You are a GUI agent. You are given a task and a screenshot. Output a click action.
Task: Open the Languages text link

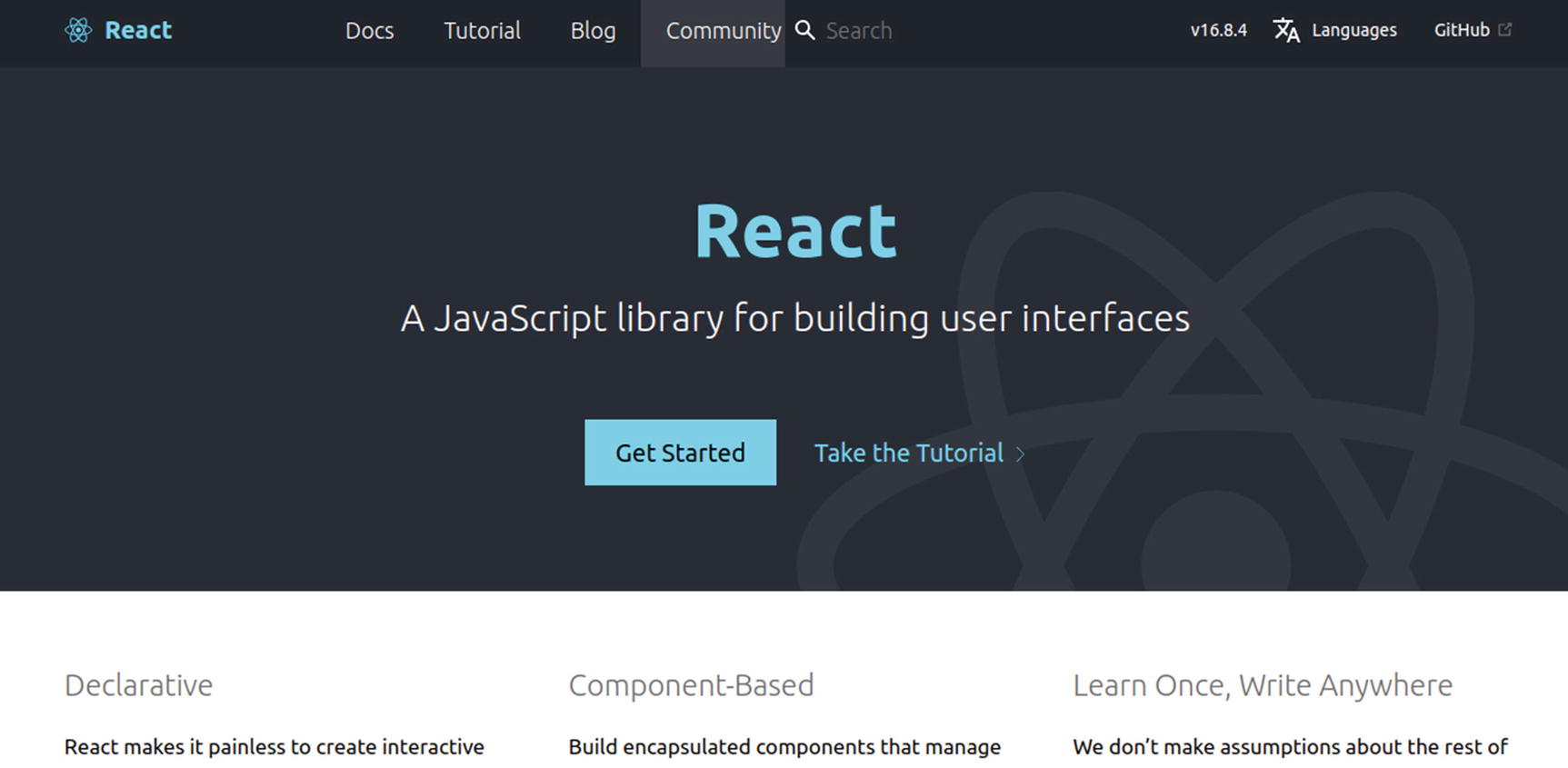(x=1353, y=30)
